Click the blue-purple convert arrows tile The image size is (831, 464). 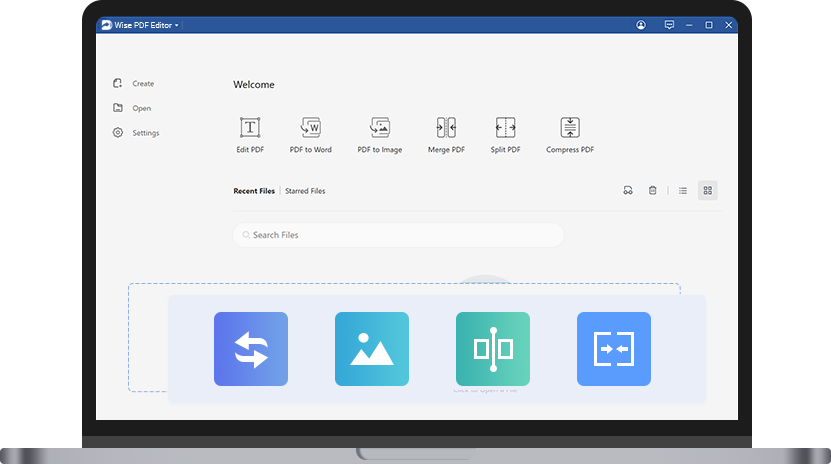pyautogui.click(x=251, y=349)
